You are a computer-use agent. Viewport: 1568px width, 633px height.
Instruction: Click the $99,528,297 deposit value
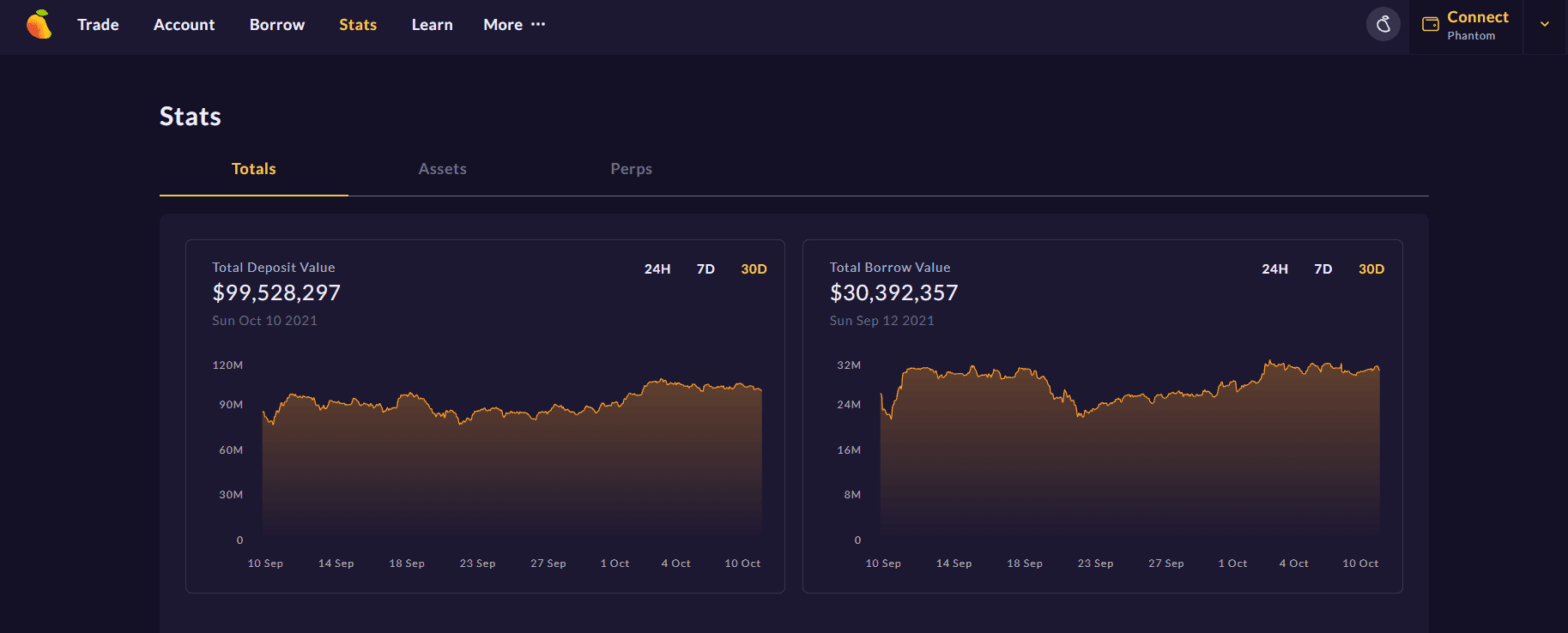[276, 293]
